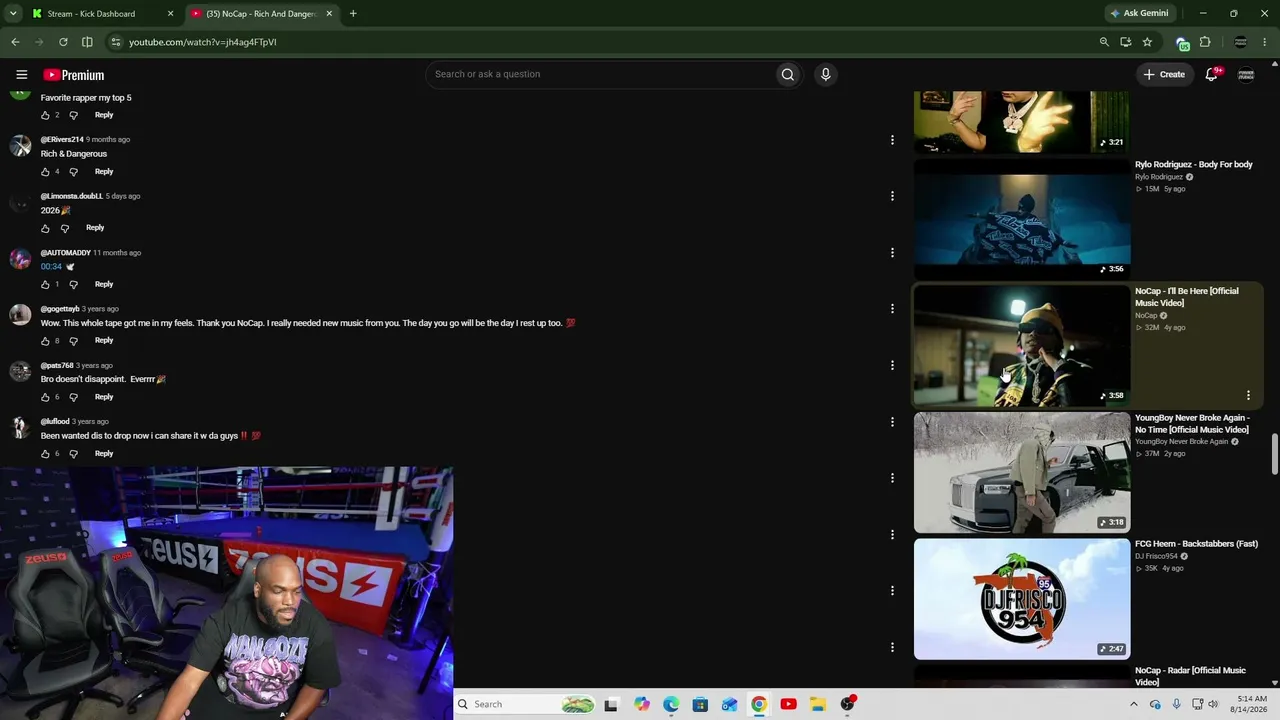
Task: Open the Chrome extensions puzzle menu
Action: pyautogui.click(x=1205, y=42)
